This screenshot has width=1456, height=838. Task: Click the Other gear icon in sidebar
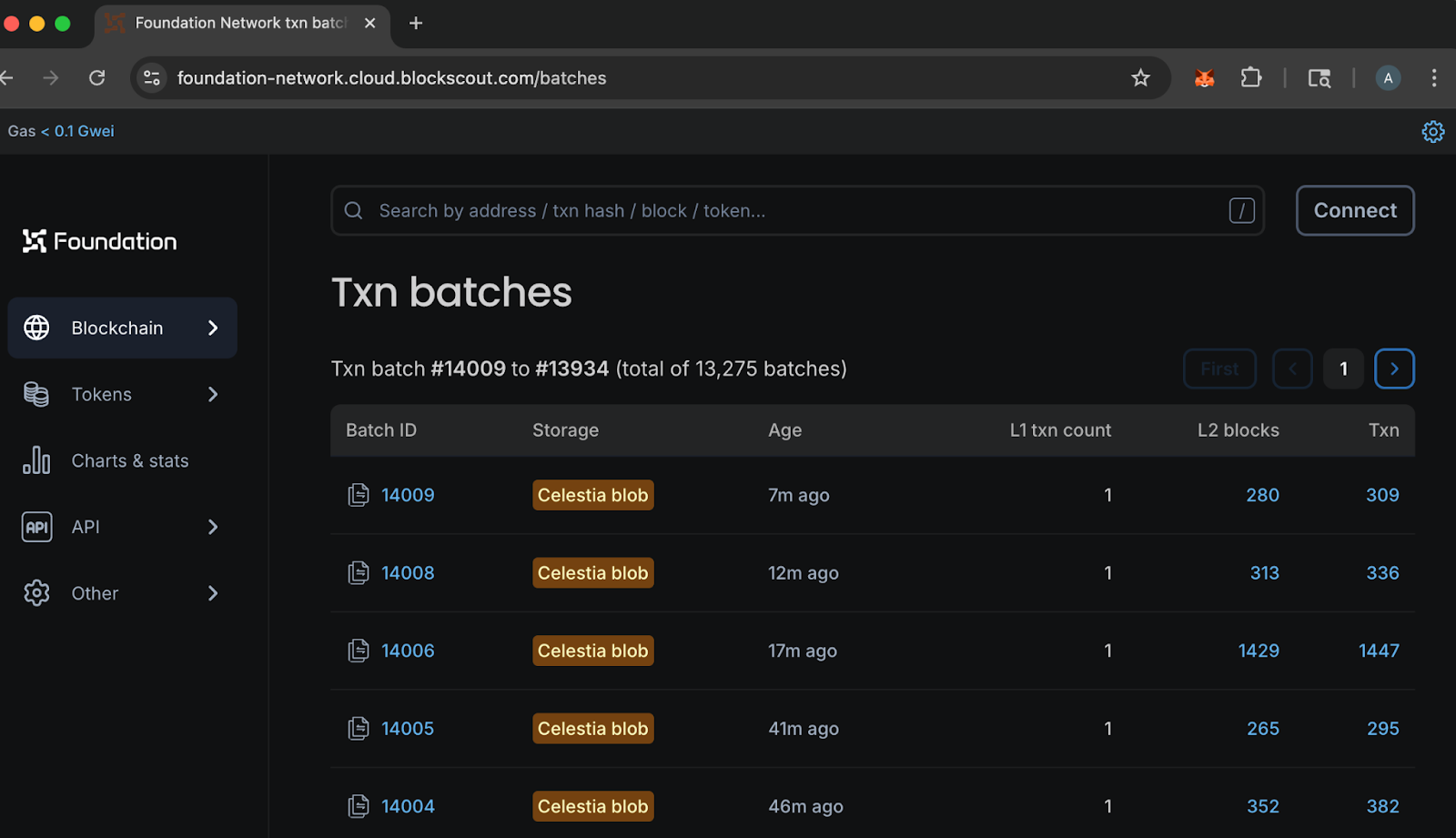pyautogui.click(x=36, y=592)
